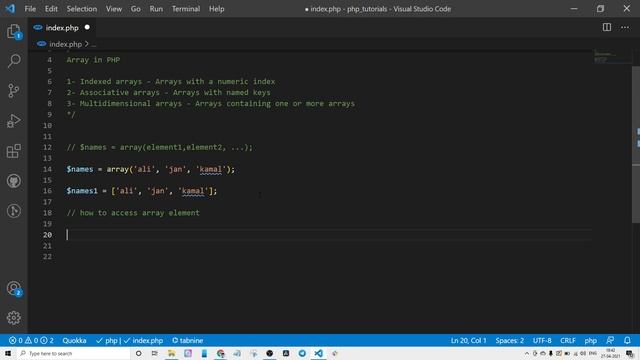Click index.php in the breadcrumb
This screenshot has height=360, width=640.
pyautogui.click(x=65, y=44)
